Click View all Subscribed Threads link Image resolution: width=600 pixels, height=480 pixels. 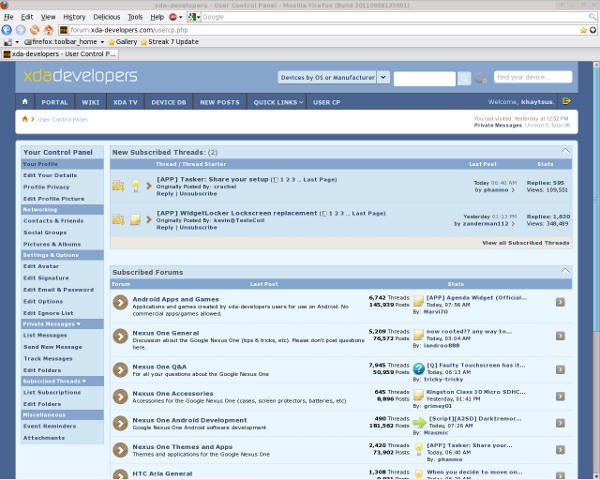click(526, 243)
